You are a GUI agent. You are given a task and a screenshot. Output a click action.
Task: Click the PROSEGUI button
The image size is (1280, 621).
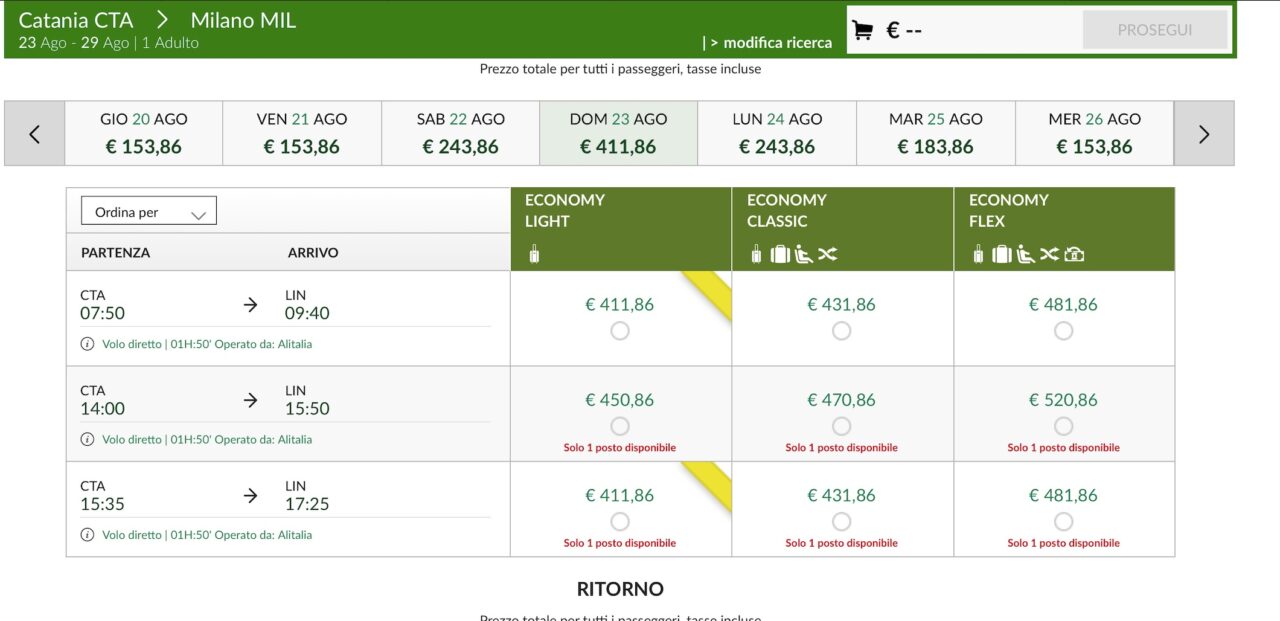[1155, 30]
